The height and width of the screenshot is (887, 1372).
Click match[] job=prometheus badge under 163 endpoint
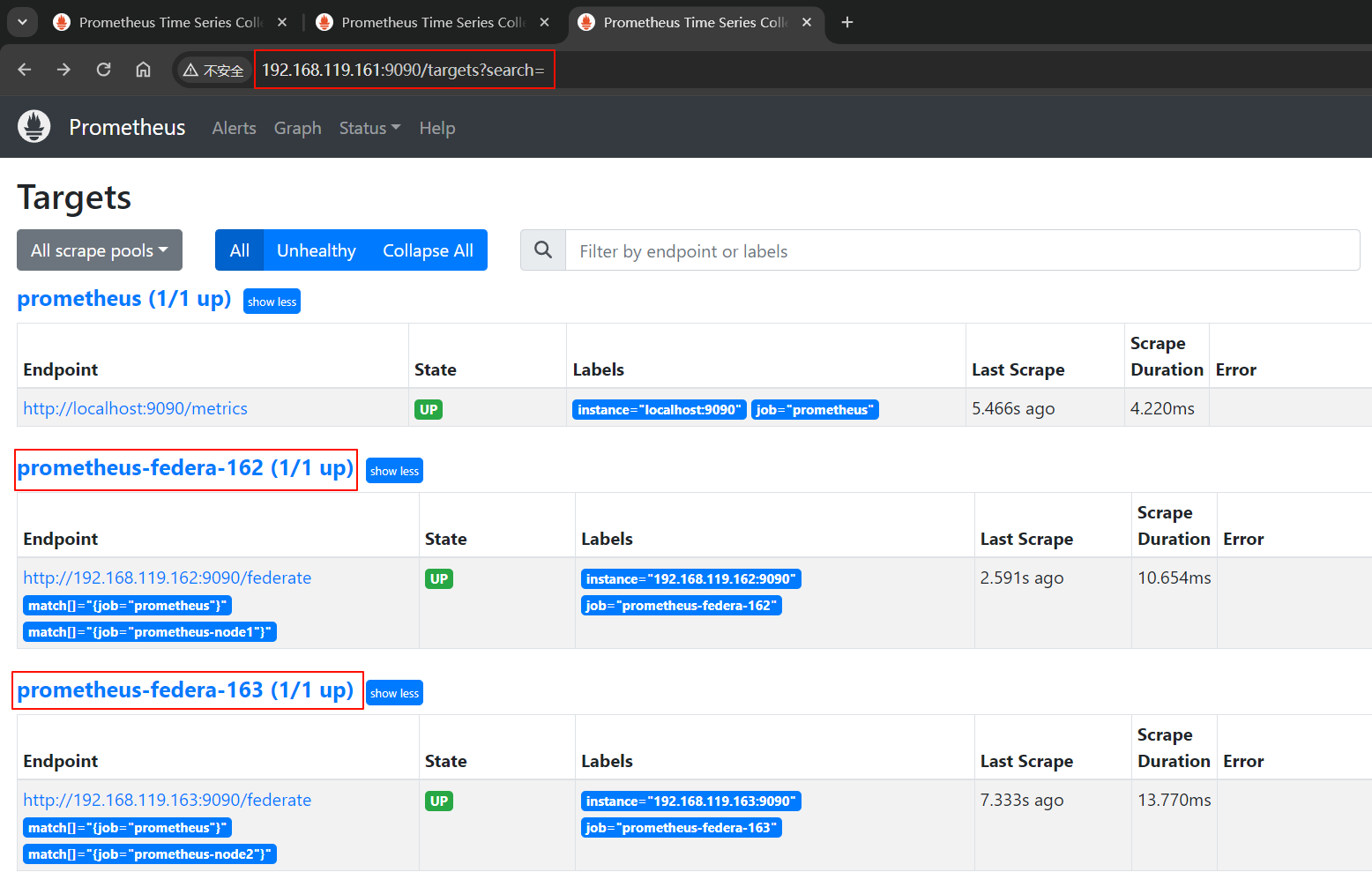[x=127, y=828]
